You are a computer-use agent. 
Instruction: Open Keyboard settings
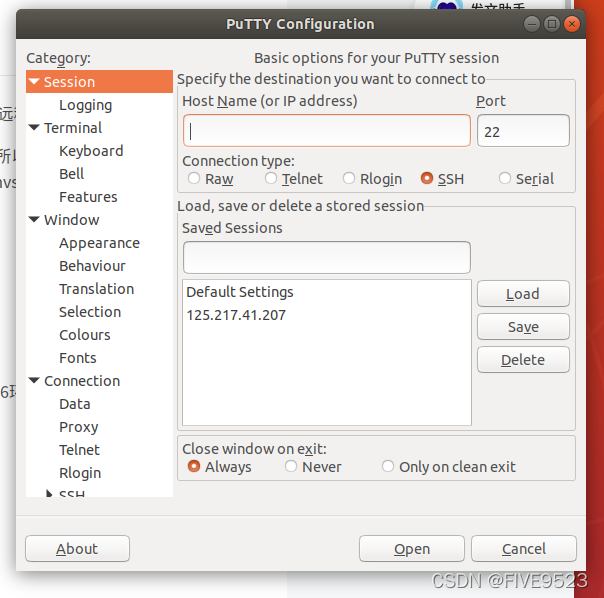click(91, 151)
